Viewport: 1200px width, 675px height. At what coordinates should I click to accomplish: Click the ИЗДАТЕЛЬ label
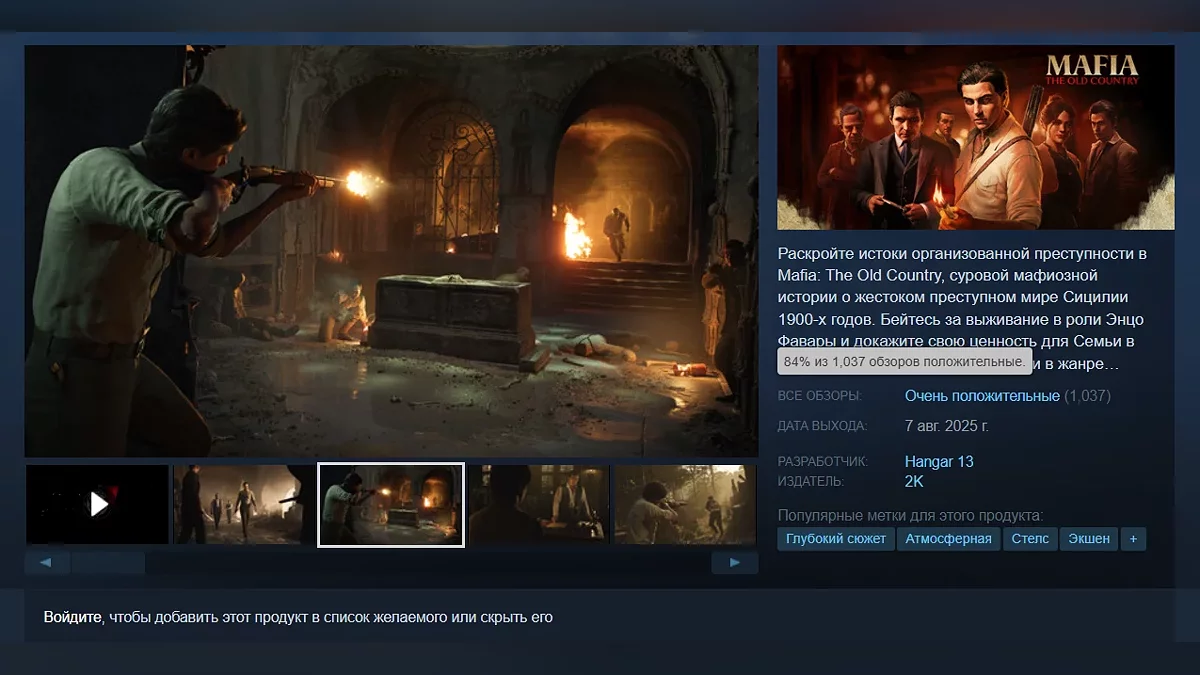point(811,482)
